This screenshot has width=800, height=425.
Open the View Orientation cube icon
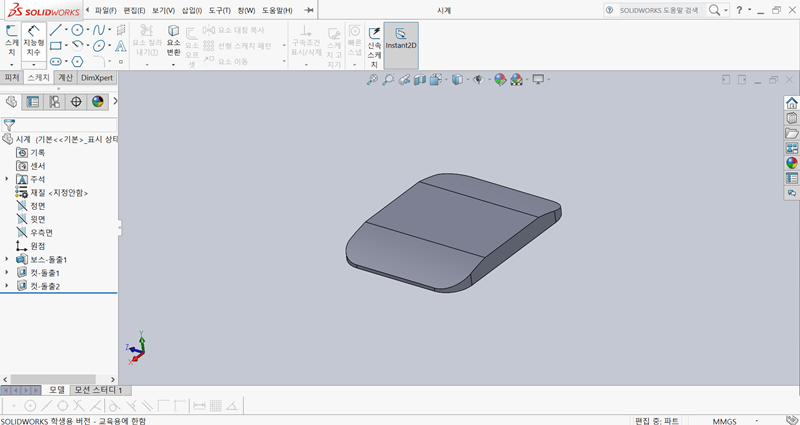pos(435,80)
